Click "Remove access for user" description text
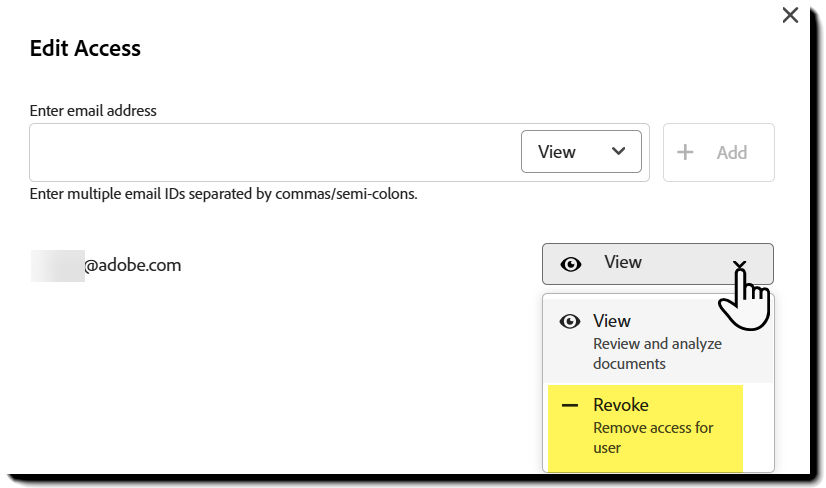 coord(653,437)
